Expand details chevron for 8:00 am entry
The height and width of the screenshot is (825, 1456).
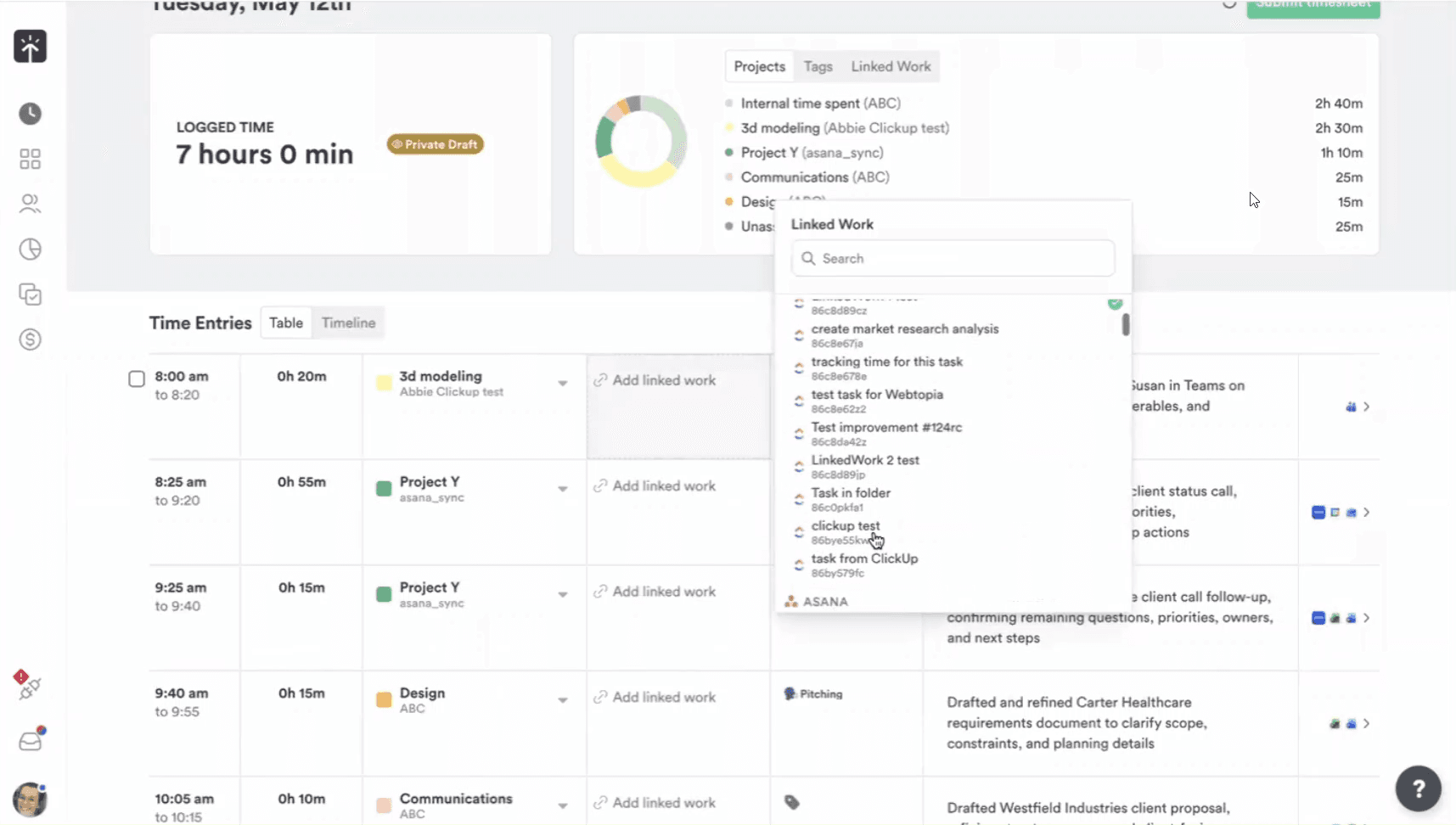pos(1366,407)
